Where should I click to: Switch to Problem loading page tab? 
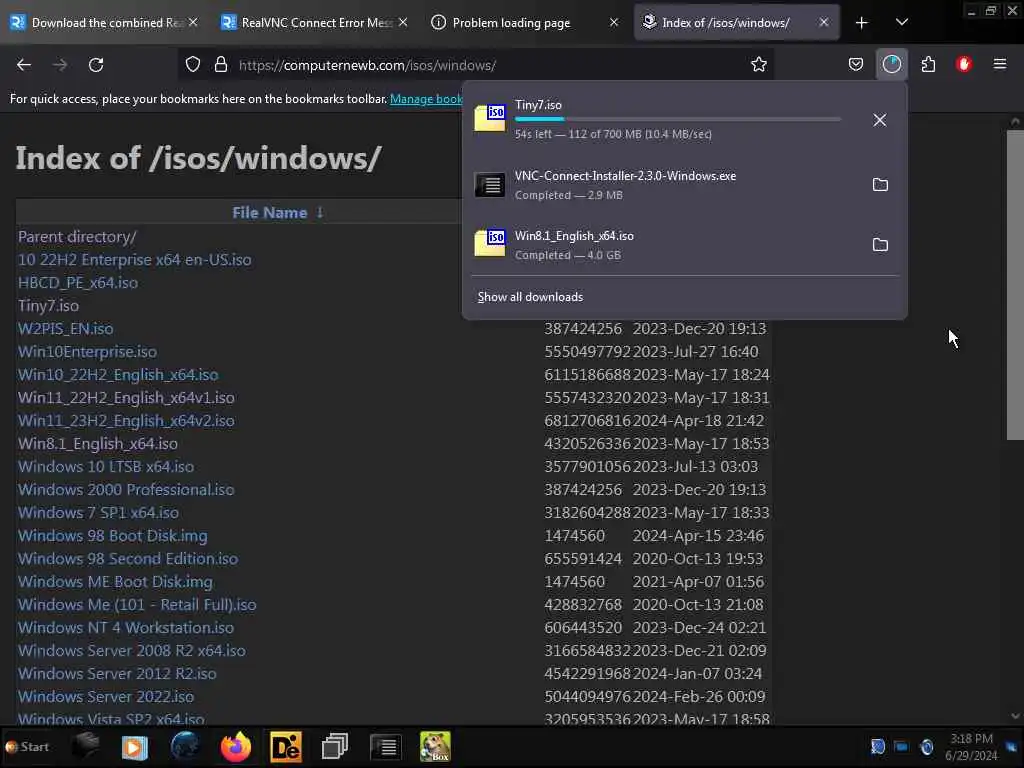525,23
